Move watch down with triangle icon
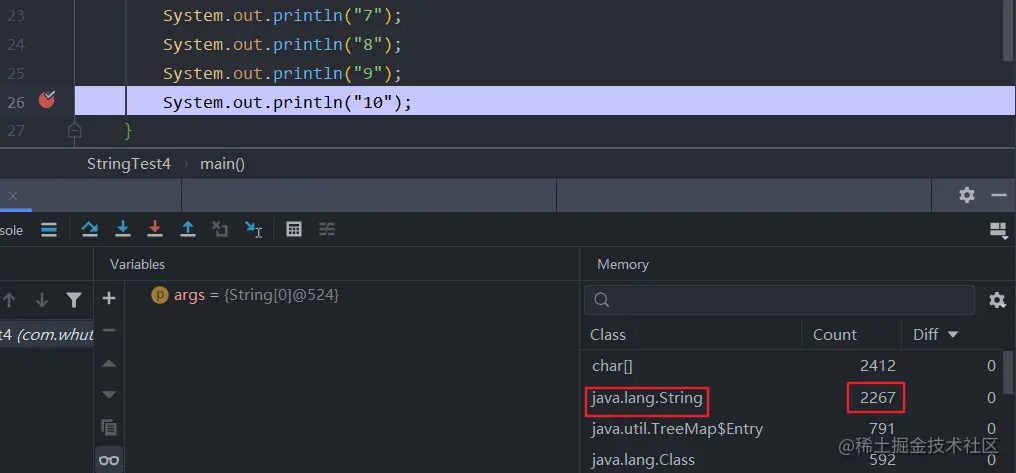Viewport: 1016px width, 473px height. pyautogui.click(x=109, y=395)
